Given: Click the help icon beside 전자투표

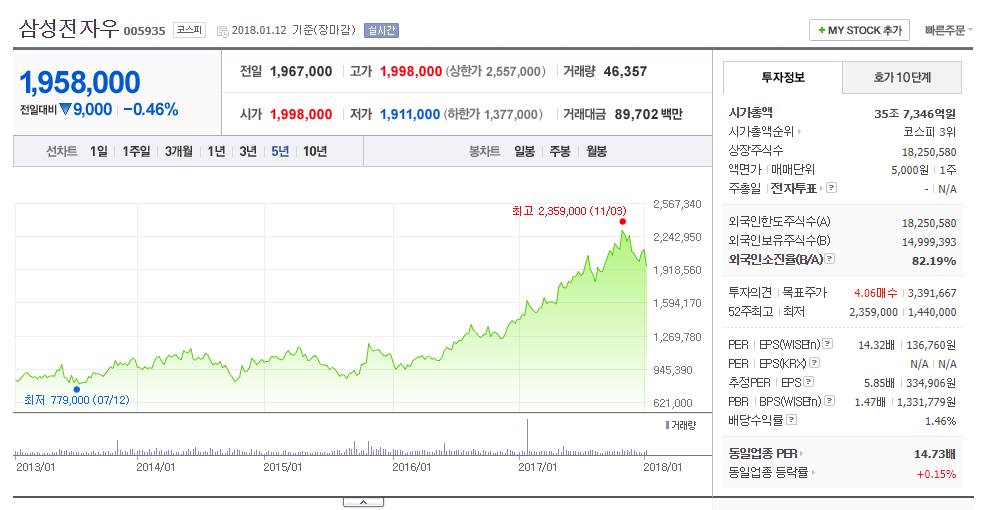Looking at the screenshot, I should click(831, 187).
